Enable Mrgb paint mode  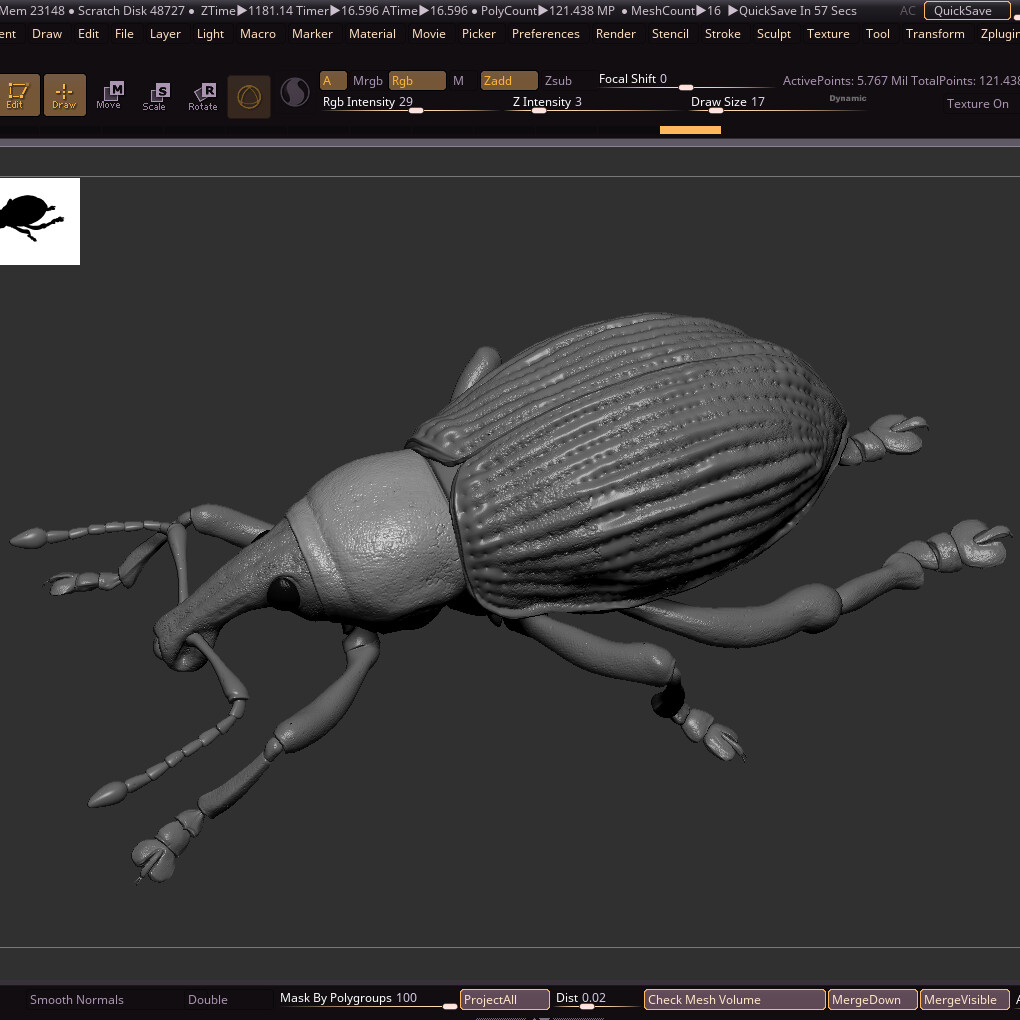[367, 81]
